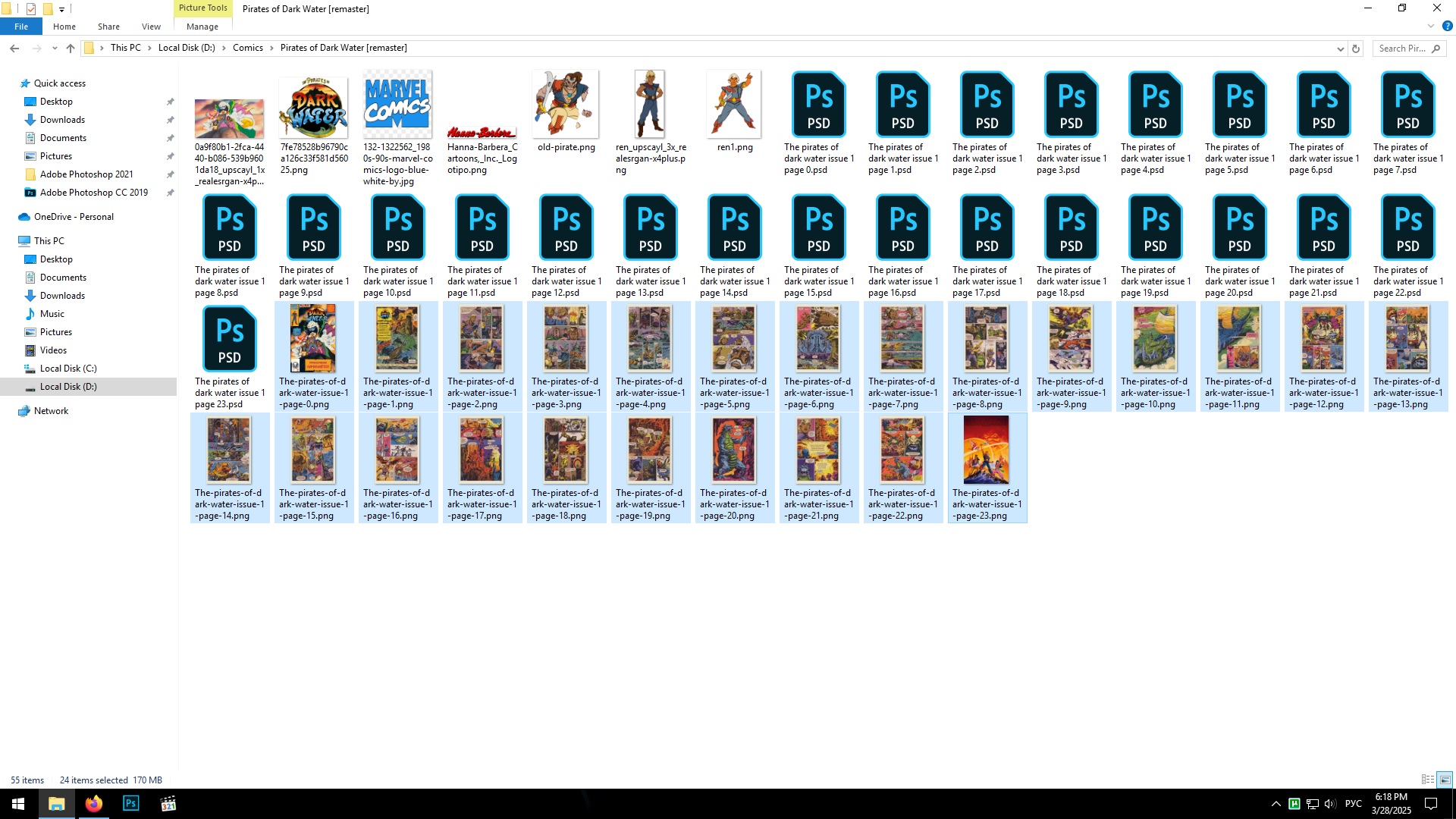Expand the address bar history dropdown
The image size is (1456, 819).
tap(1340, 48)
